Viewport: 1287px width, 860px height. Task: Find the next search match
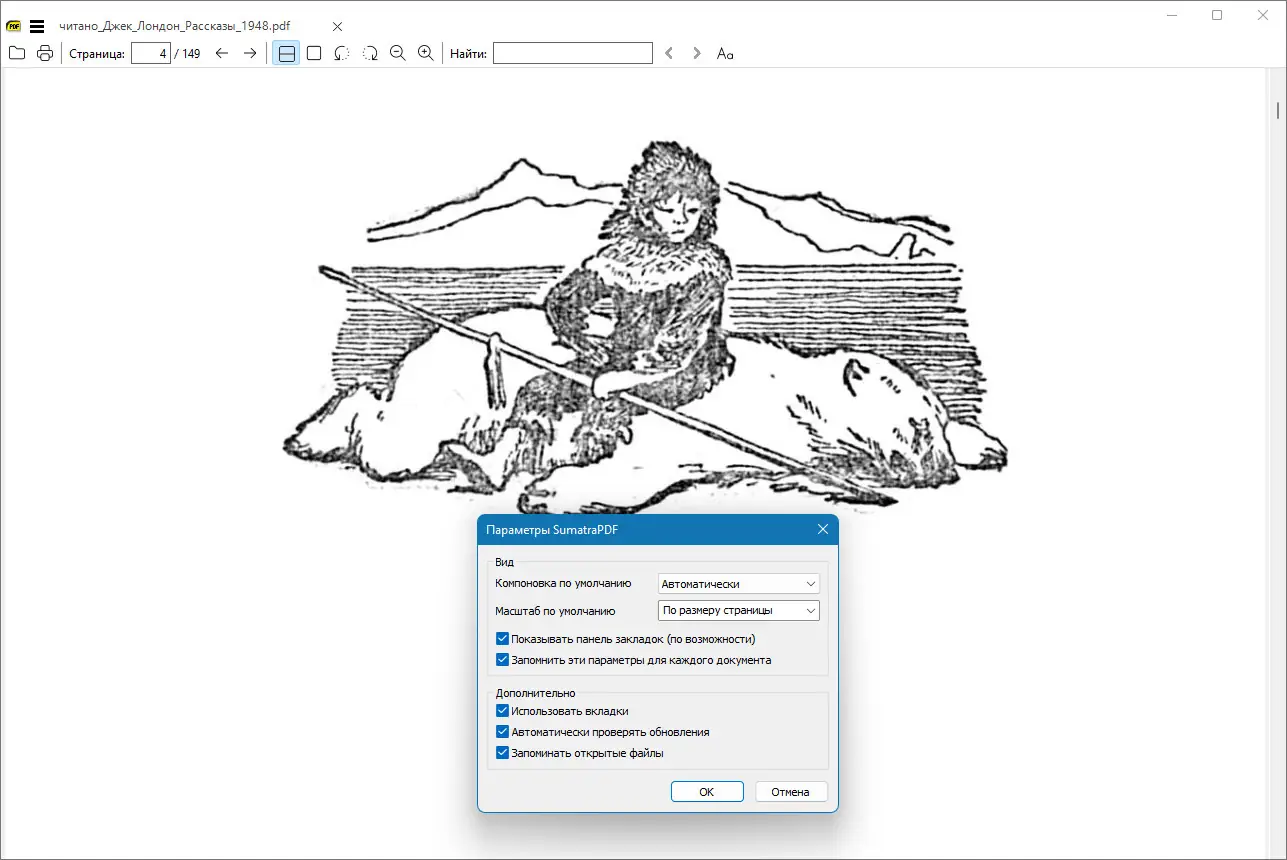point(697,54)
